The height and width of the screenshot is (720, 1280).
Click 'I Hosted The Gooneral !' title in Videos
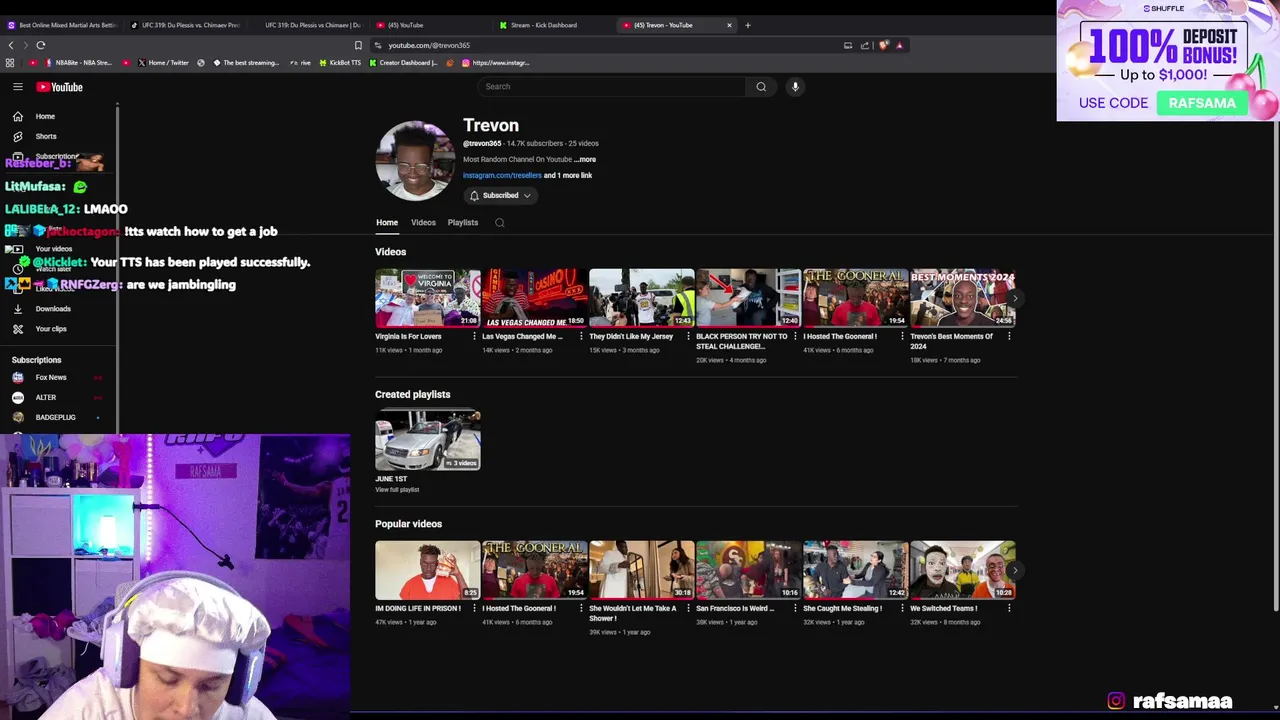click(x=840, y=337)
